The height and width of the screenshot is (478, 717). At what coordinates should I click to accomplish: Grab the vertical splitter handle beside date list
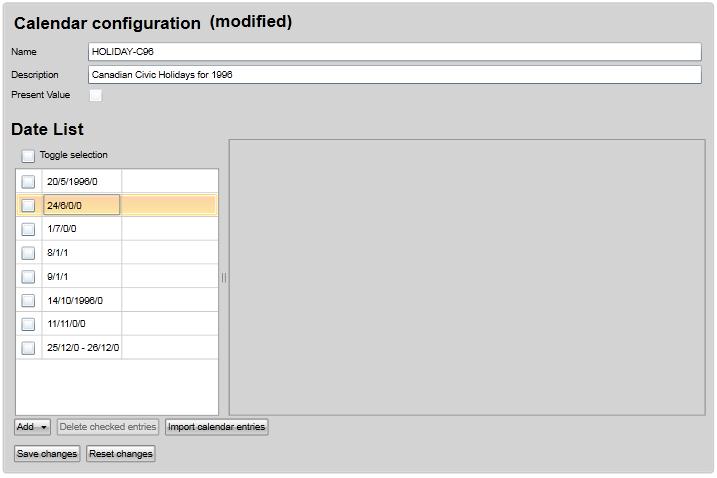click(x=224, y=278)
